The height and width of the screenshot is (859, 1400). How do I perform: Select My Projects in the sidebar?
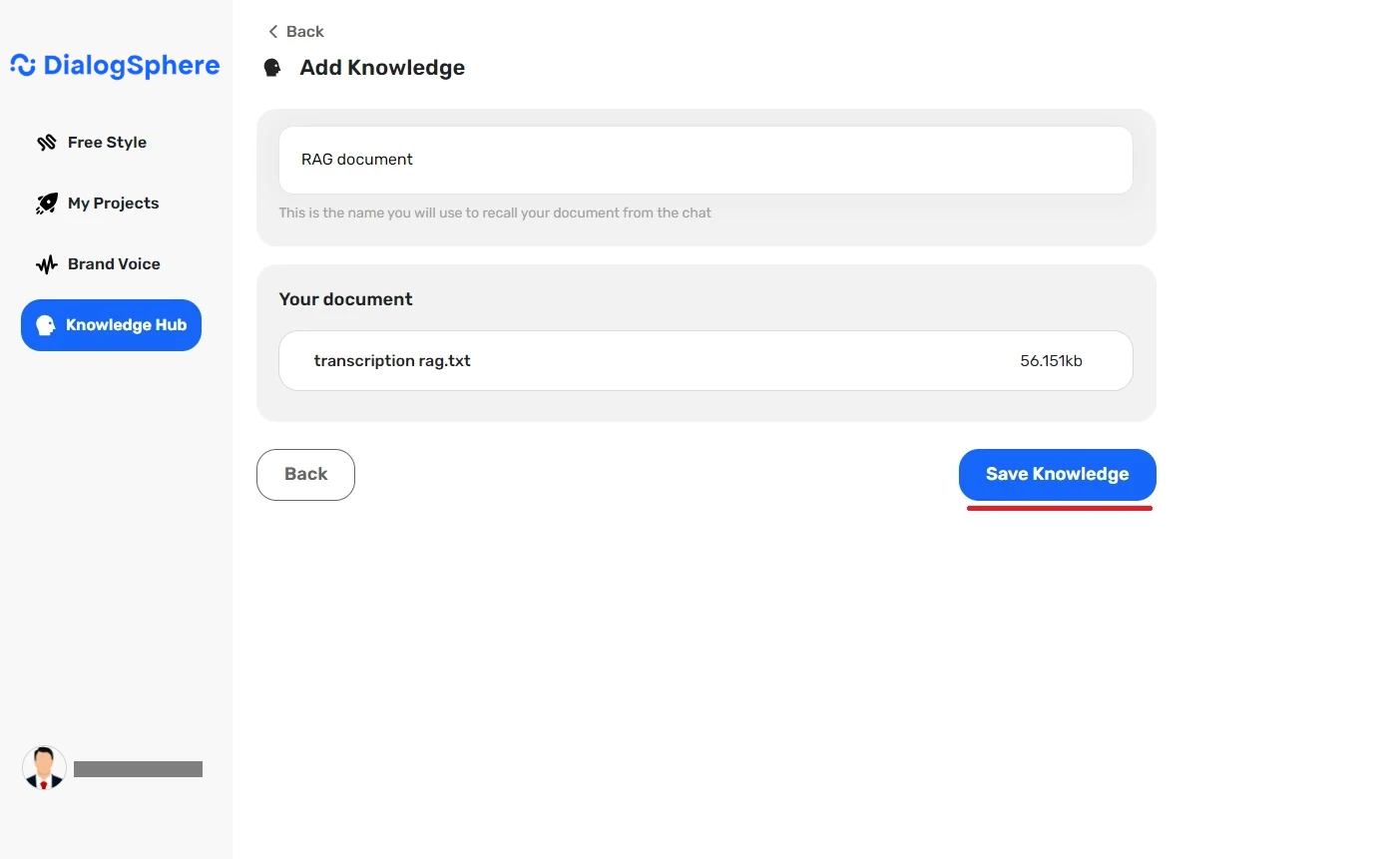click(113, 203)
